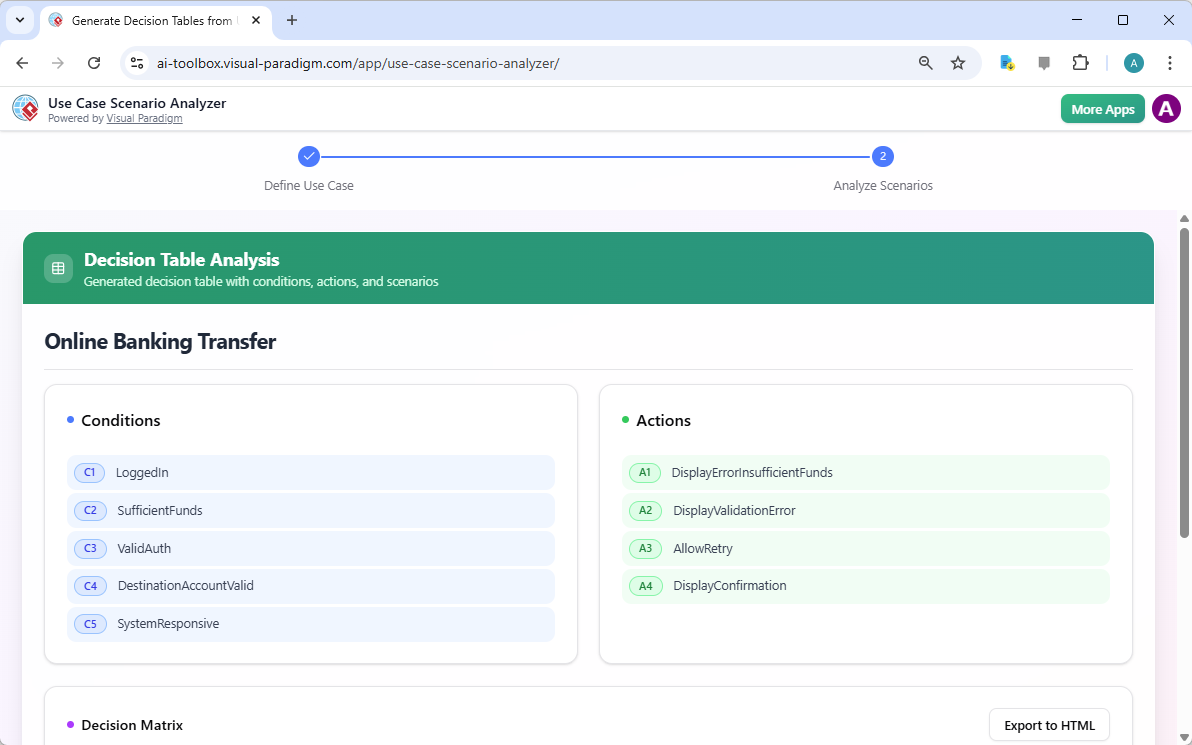1192x745 pixels.
Task: Click the C3 ValidAuth condition badge
Action: coord(90,548)
